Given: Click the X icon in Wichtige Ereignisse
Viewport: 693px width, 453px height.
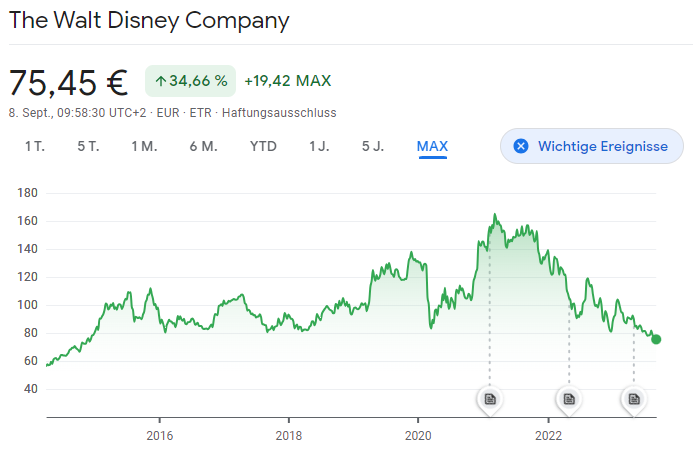Looking at the screenshot, I should point(520,146).
